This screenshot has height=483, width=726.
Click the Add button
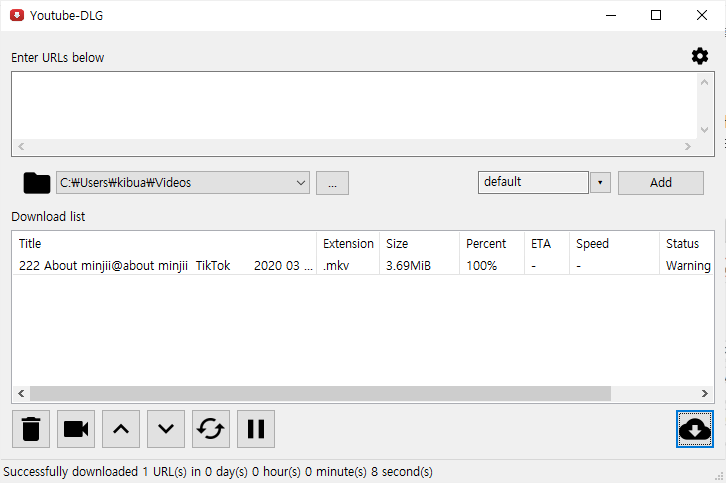pos(661,183)
